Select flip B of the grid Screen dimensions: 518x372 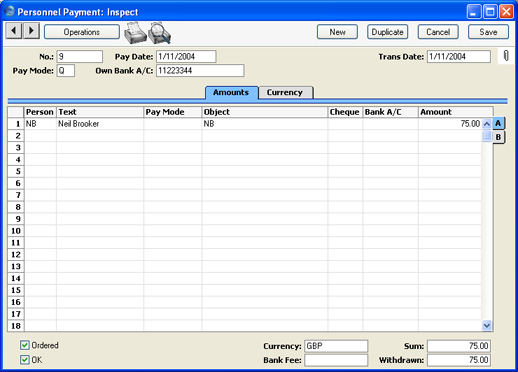[498, 137]
